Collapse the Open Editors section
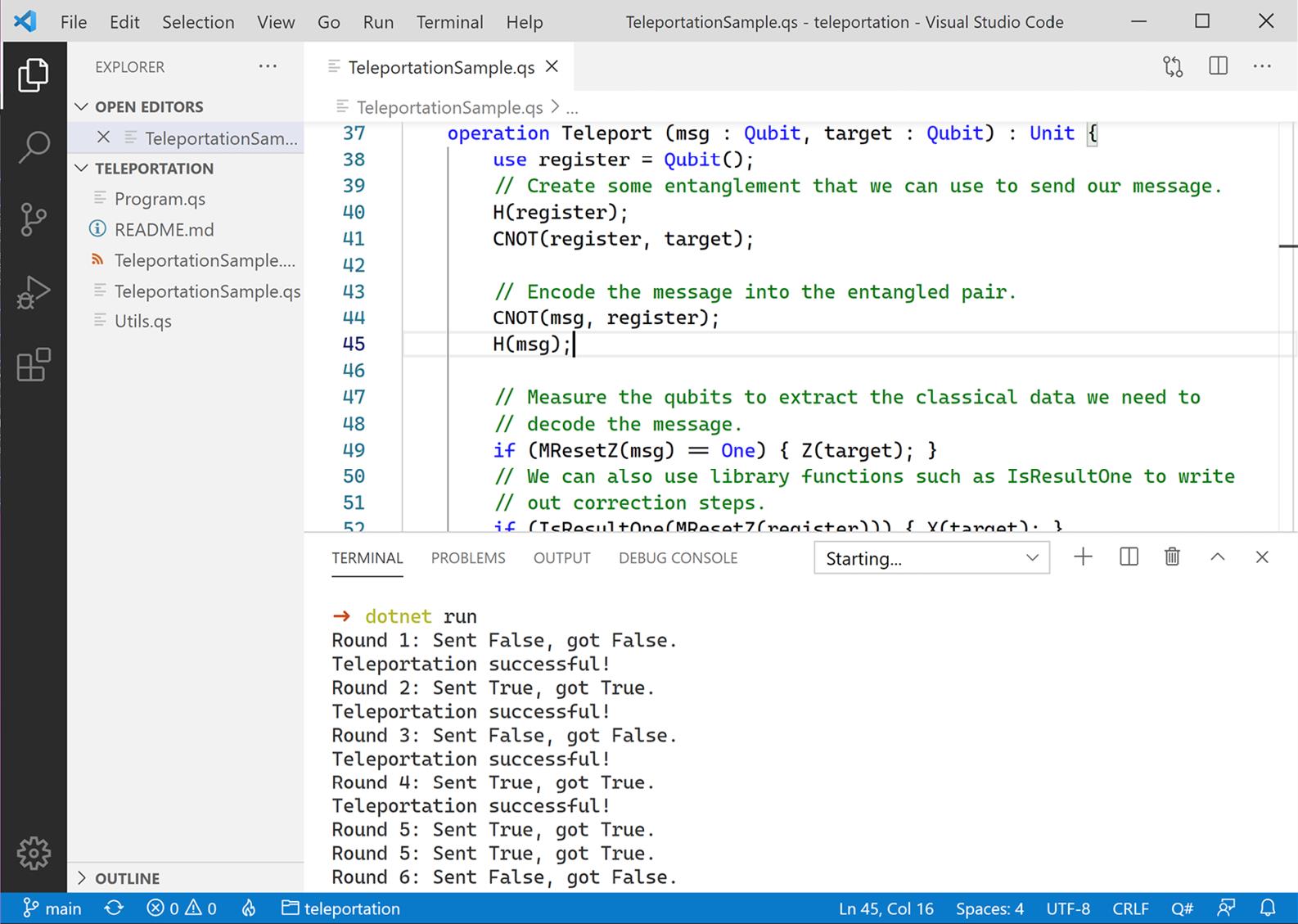Viewport: 1298px width, 924px height. (x=82, y=107)
